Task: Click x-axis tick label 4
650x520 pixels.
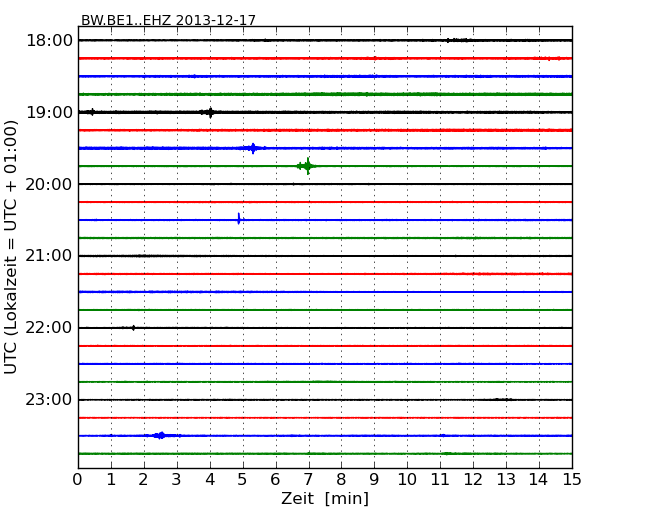Action: pos(210,480)
